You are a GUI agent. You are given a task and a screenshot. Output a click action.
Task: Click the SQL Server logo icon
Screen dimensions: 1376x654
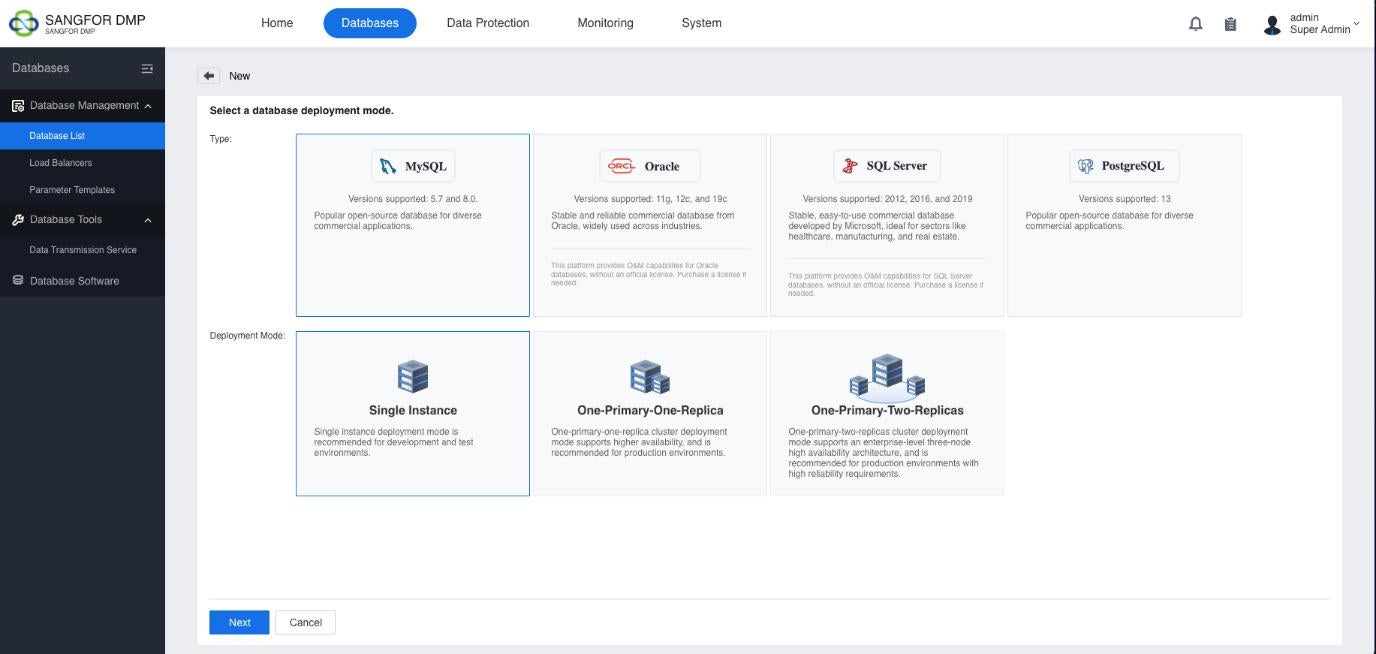point(850,166)
